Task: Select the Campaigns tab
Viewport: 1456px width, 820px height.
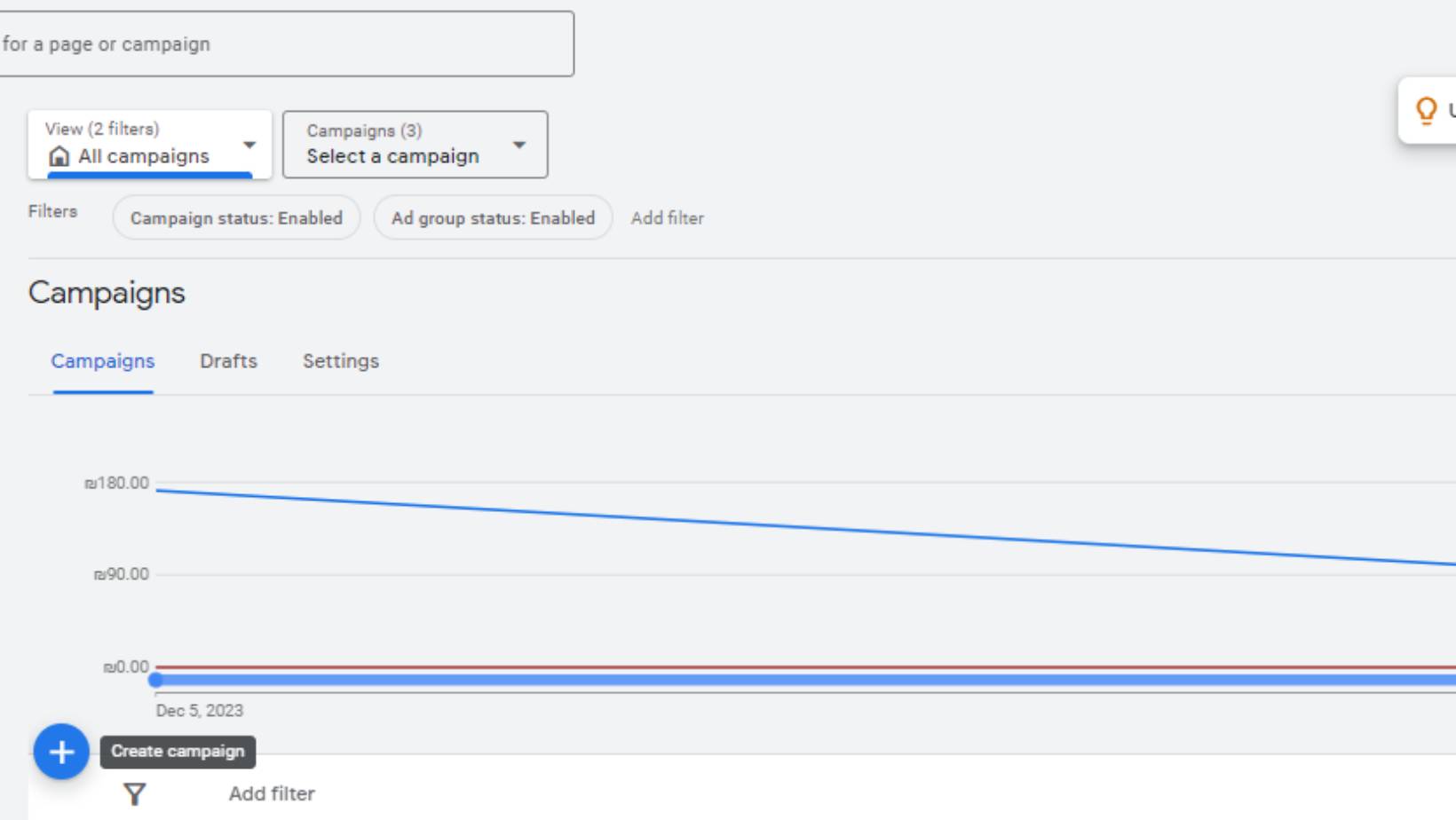Action: pos(103,361)
